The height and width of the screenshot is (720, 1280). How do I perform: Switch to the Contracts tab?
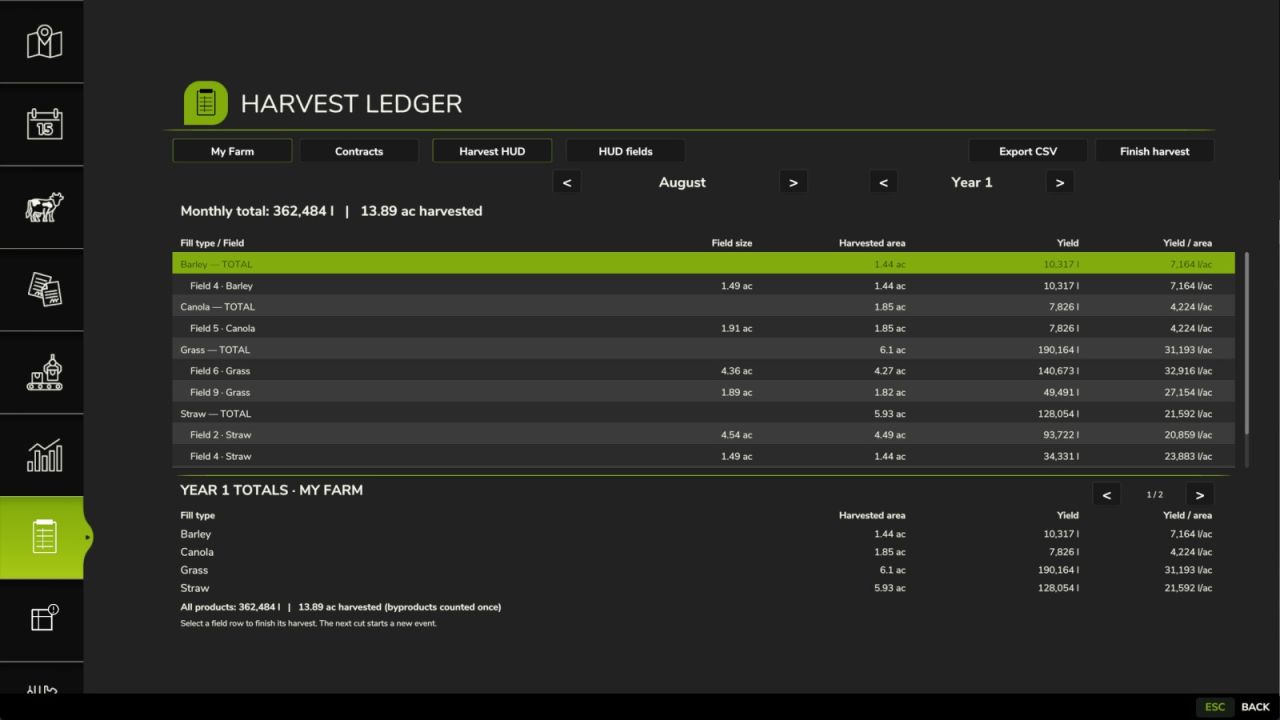(x=359, y=151)
